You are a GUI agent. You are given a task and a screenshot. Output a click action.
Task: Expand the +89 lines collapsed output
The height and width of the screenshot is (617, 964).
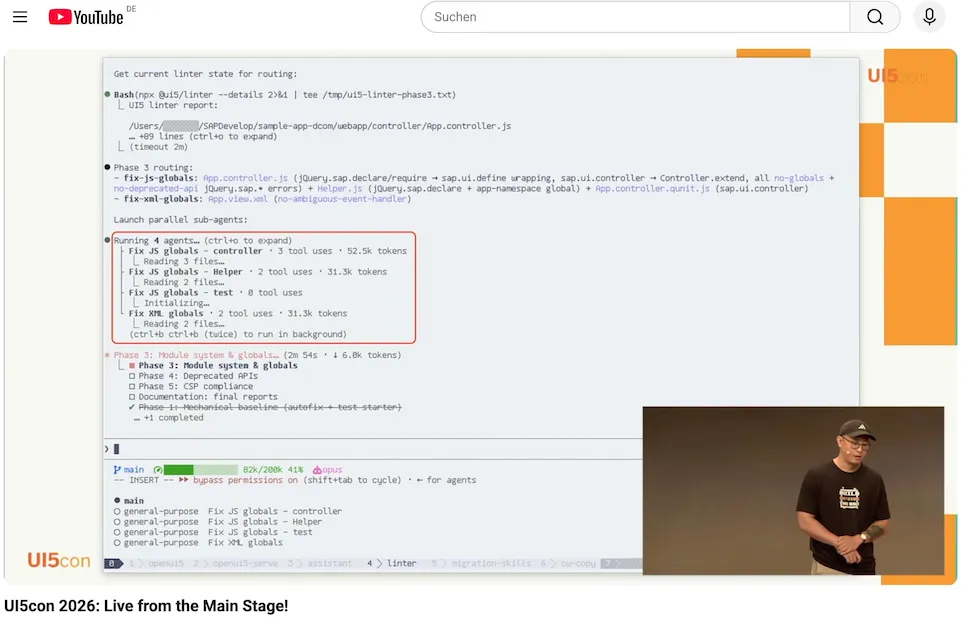click(x=203, y=136)
